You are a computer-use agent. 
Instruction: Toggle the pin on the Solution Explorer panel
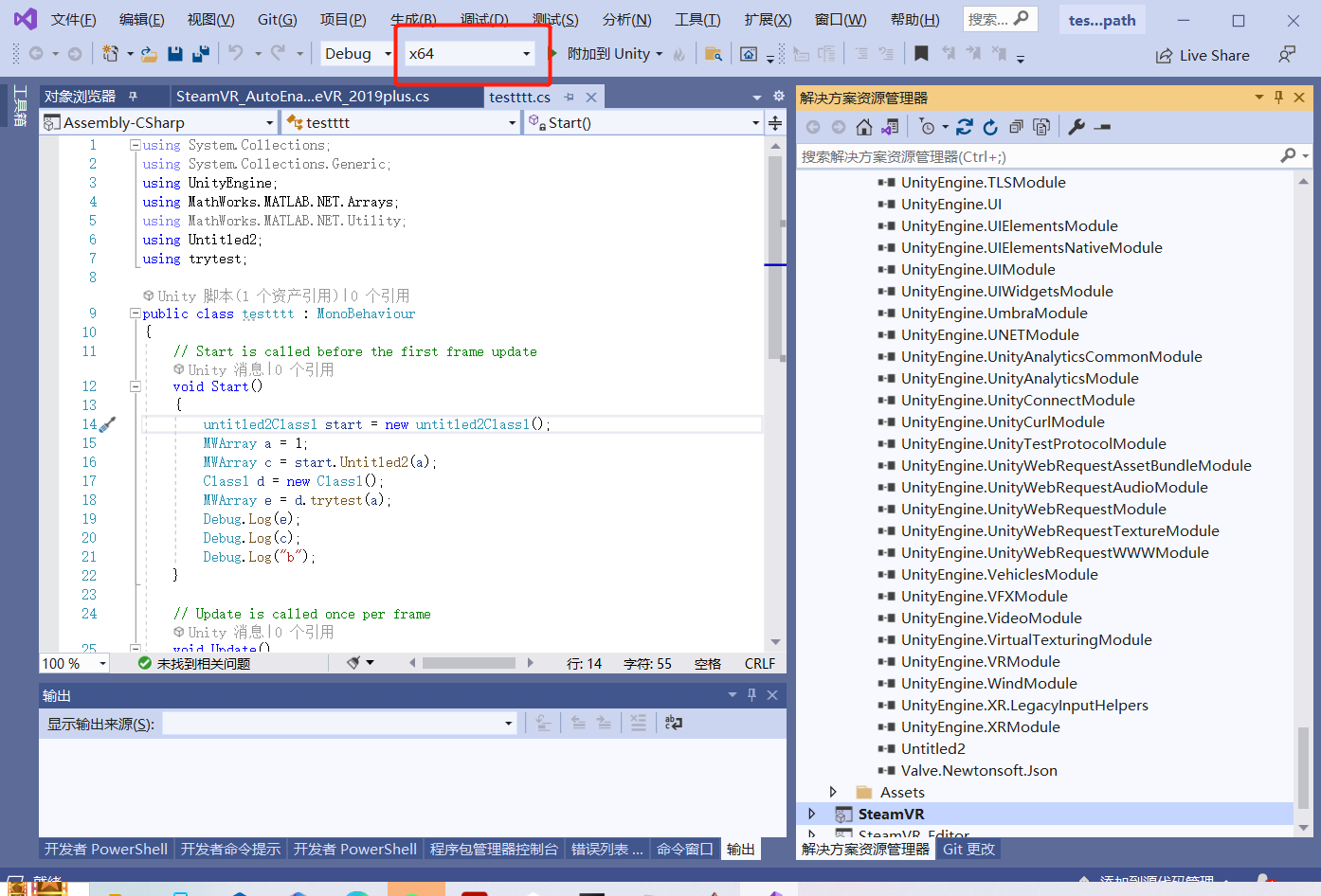[1278, 98]
